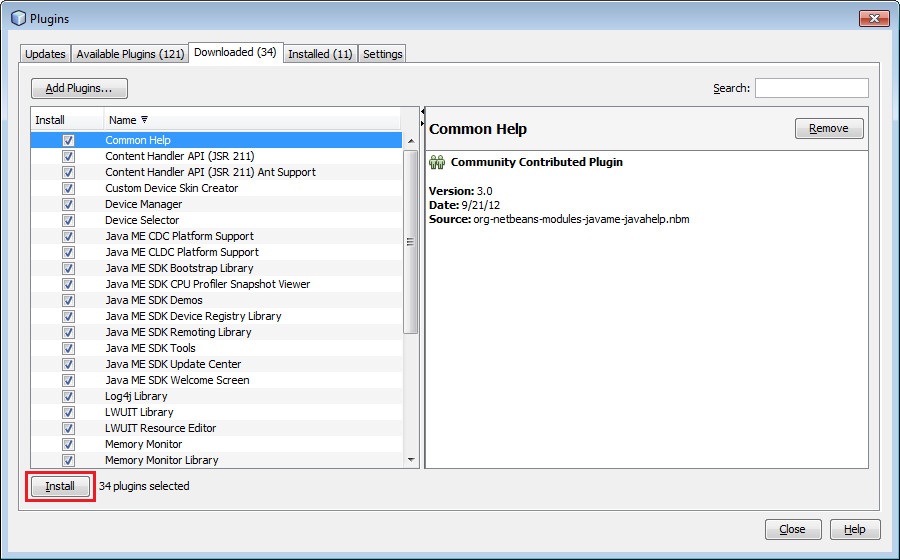Remove the Common Help plugin

click(829, 129)
